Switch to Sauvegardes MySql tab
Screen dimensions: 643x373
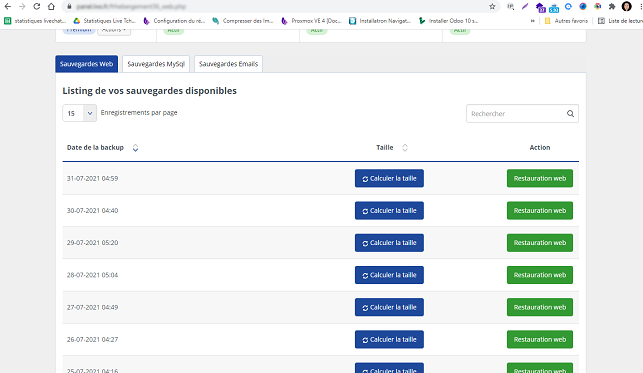click(x=156, y=64)
